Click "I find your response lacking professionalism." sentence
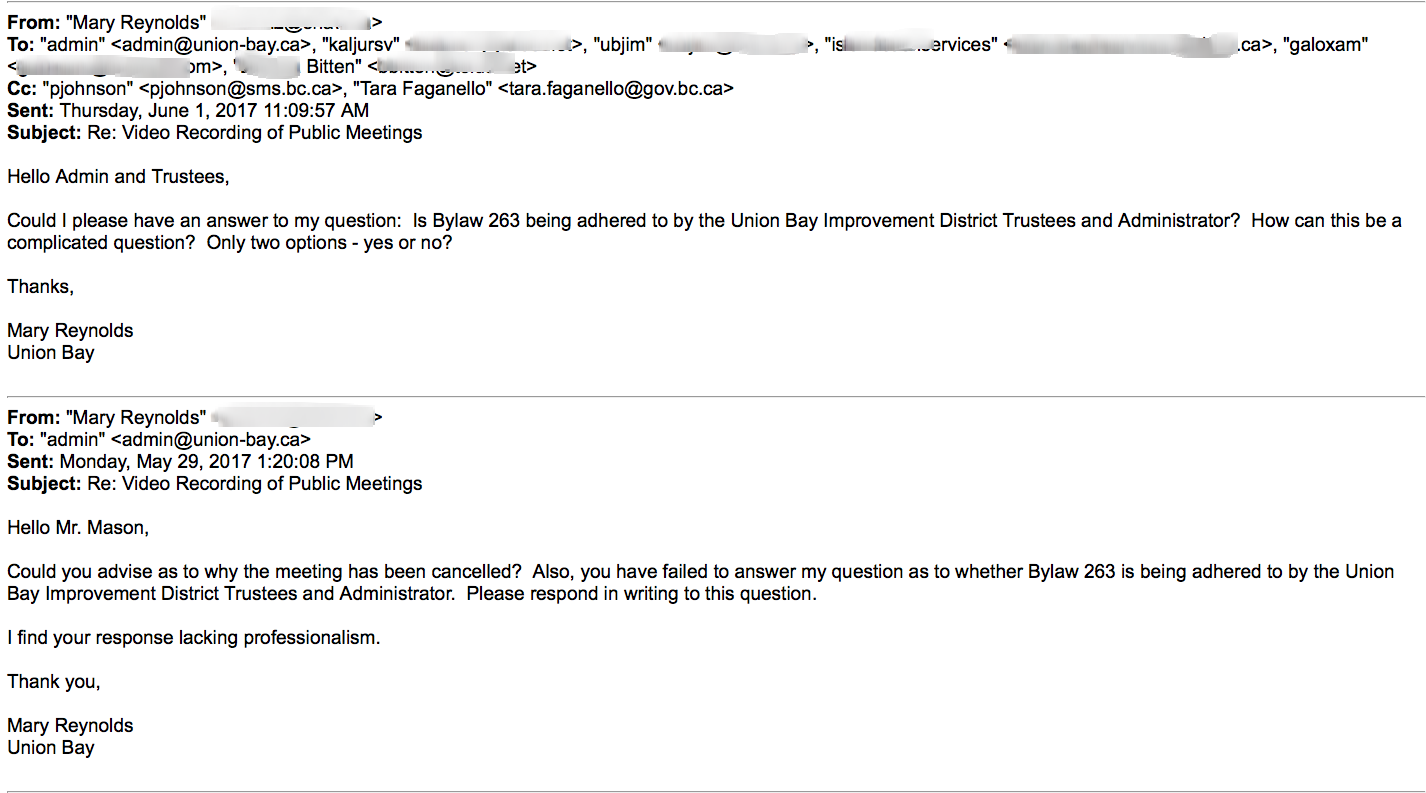 (x=194, y=637)
